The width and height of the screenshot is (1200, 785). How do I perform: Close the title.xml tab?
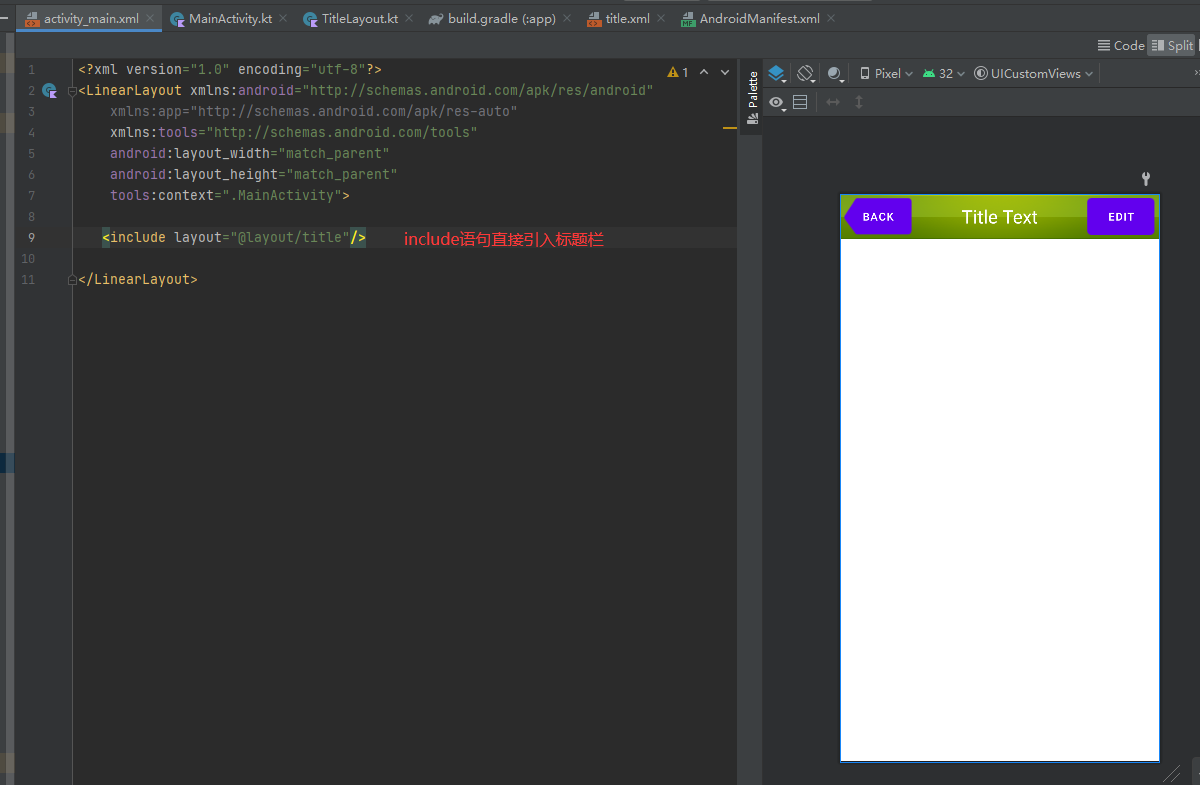point(662,18)
